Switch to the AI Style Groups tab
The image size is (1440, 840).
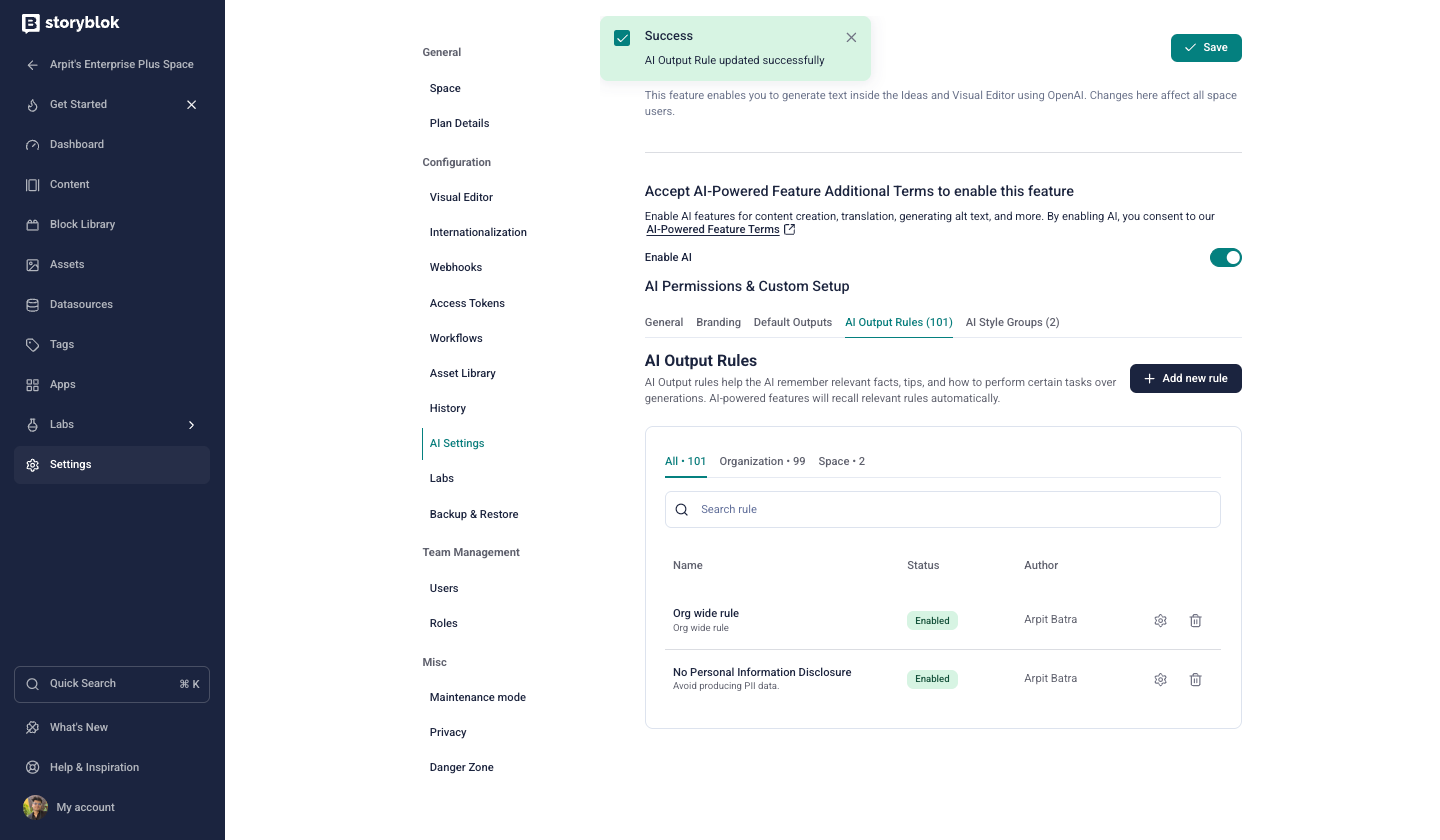(1012, 322)
